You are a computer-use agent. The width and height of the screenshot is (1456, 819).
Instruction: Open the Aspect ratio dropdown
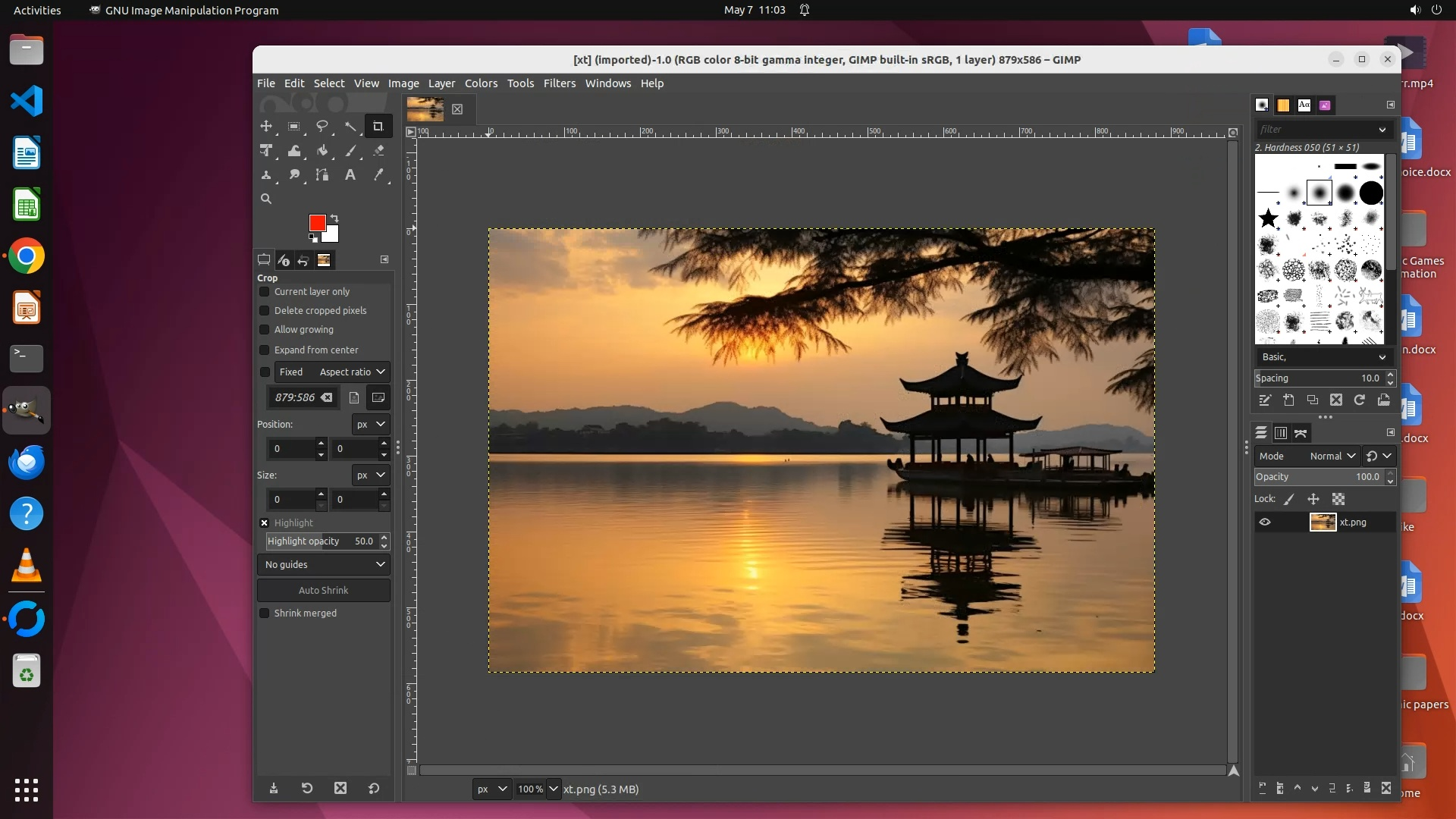pyautogui.click(x=352, y=372)
